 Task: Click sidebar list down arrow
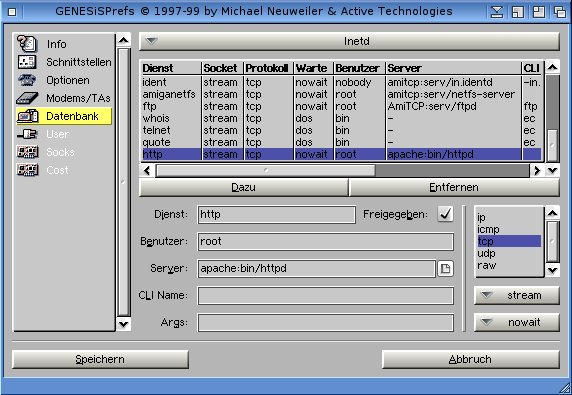(x=123, y=324)
